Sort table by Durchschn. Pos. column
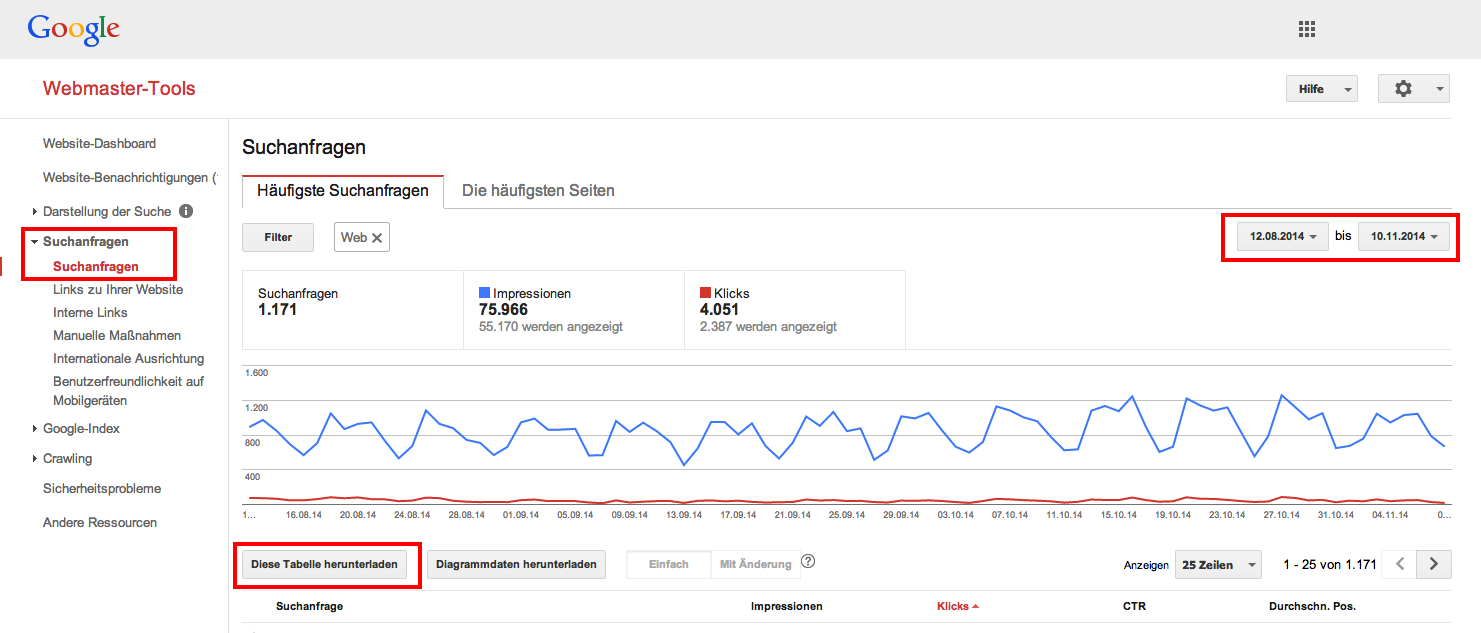Viewport: 1481px width, 633px height. coord(1312,607)
